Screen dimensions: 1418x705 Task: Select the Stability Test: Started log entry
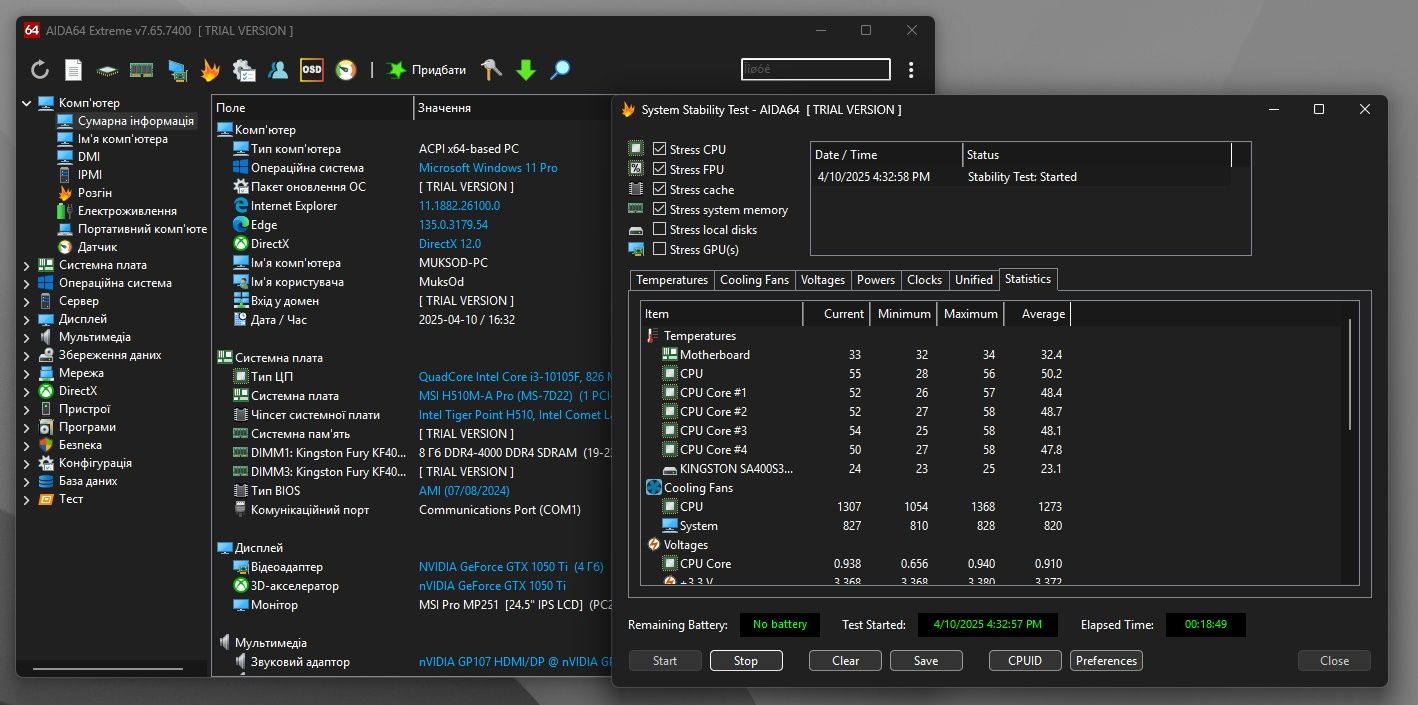[x=1020, y=177]
